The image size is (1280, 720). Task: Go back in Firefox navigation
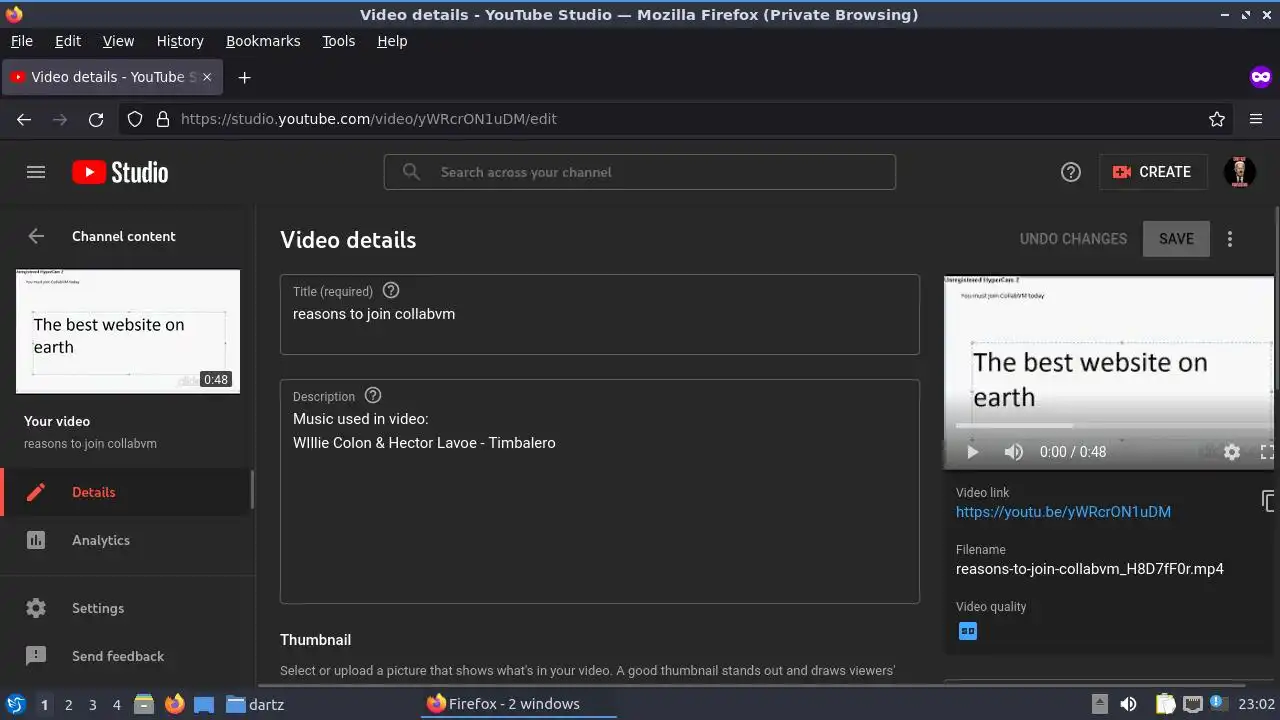pos(24,119)
